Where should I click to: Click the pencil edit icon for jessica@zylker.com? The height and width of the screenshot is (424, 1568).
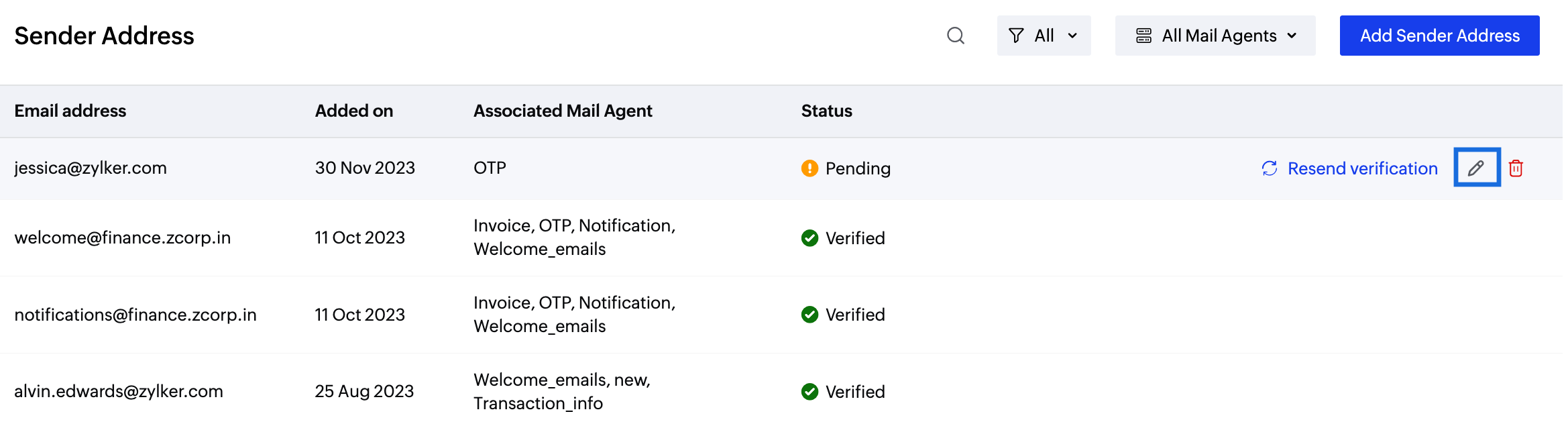(x=1476, y=168)
